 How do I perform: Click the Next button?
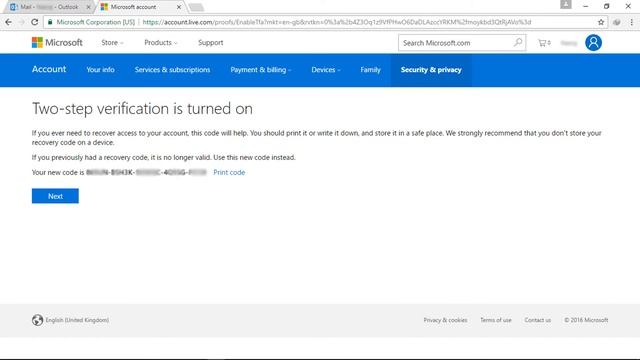(55, 196)
